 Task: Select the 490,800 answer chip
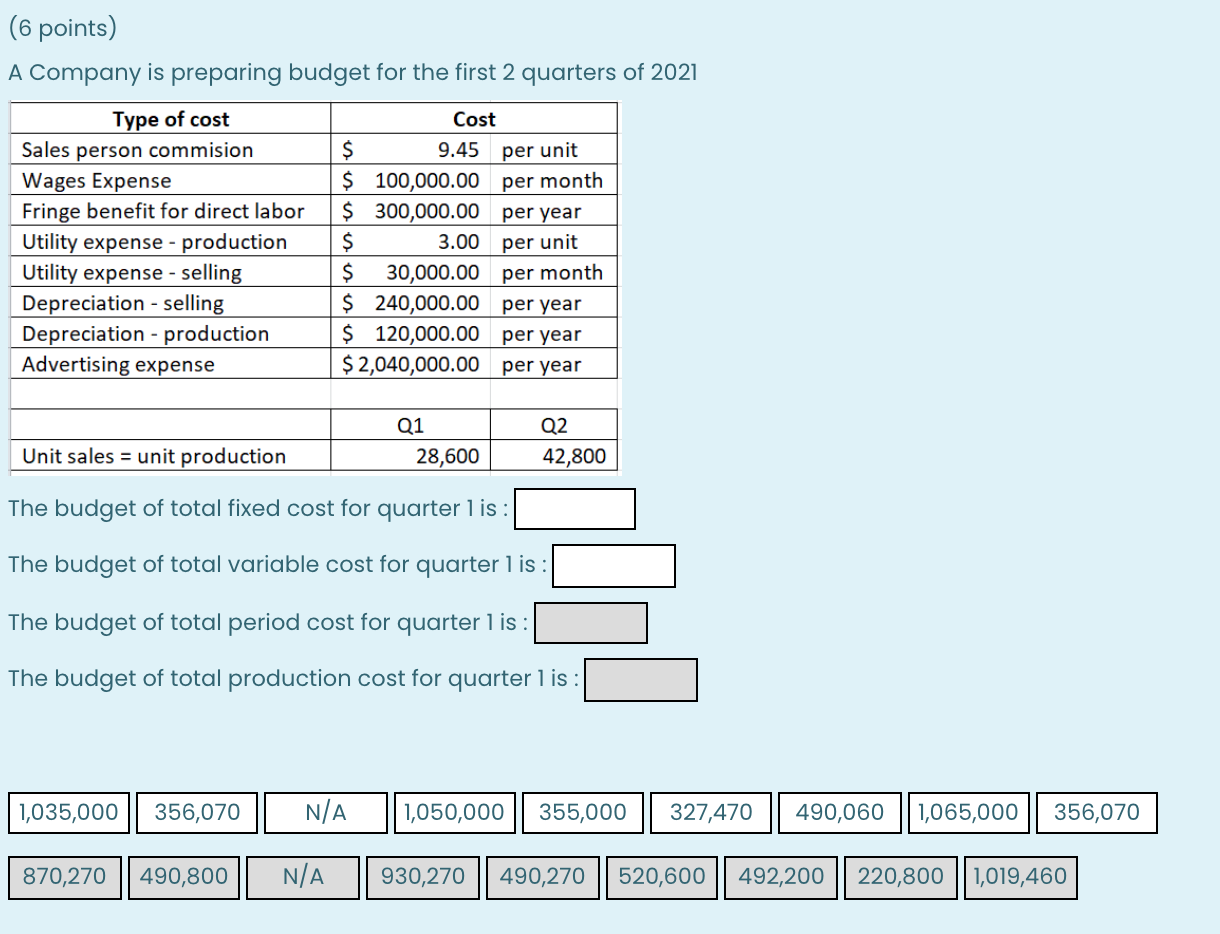[x=184, y=877]
